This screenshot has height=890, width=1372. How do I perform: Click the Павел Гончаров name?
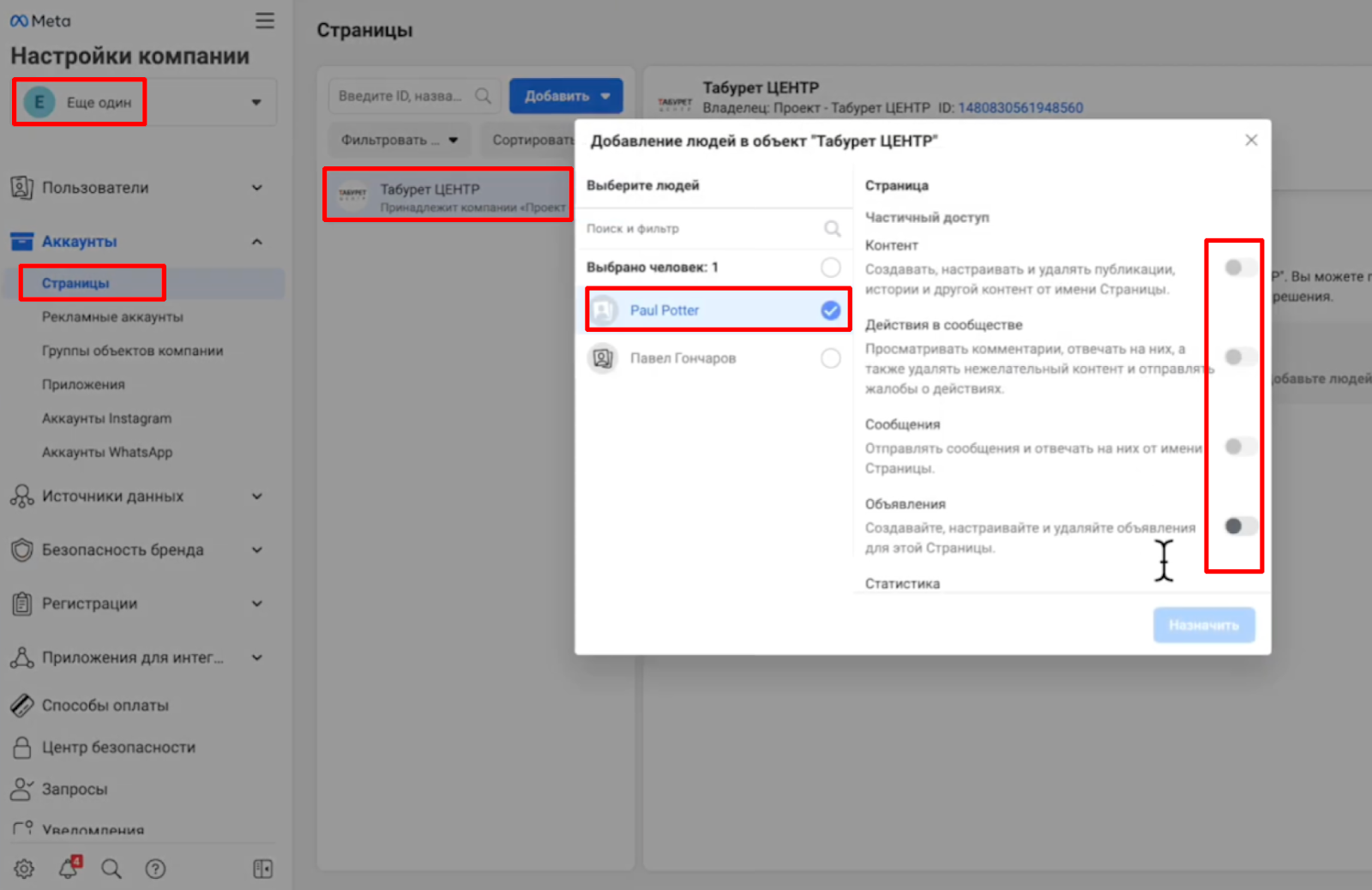click(683, 358)
